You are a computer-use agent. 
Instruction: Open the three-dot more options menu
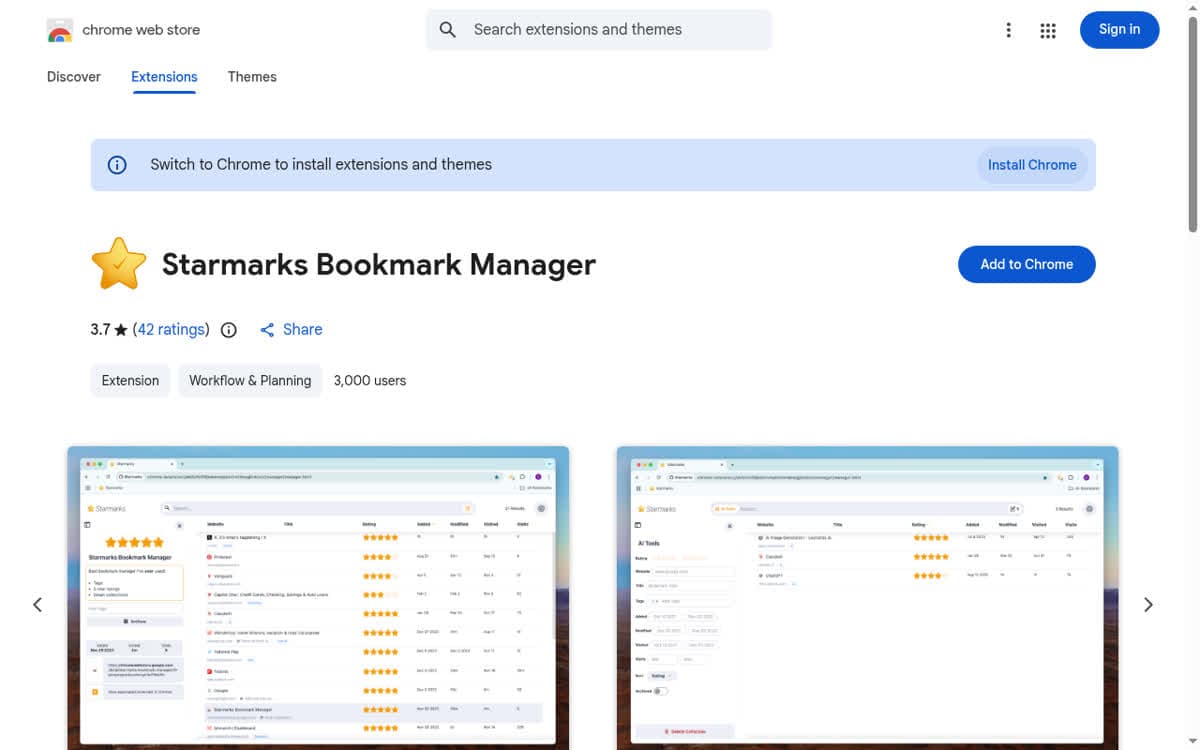pos(1008,30)
